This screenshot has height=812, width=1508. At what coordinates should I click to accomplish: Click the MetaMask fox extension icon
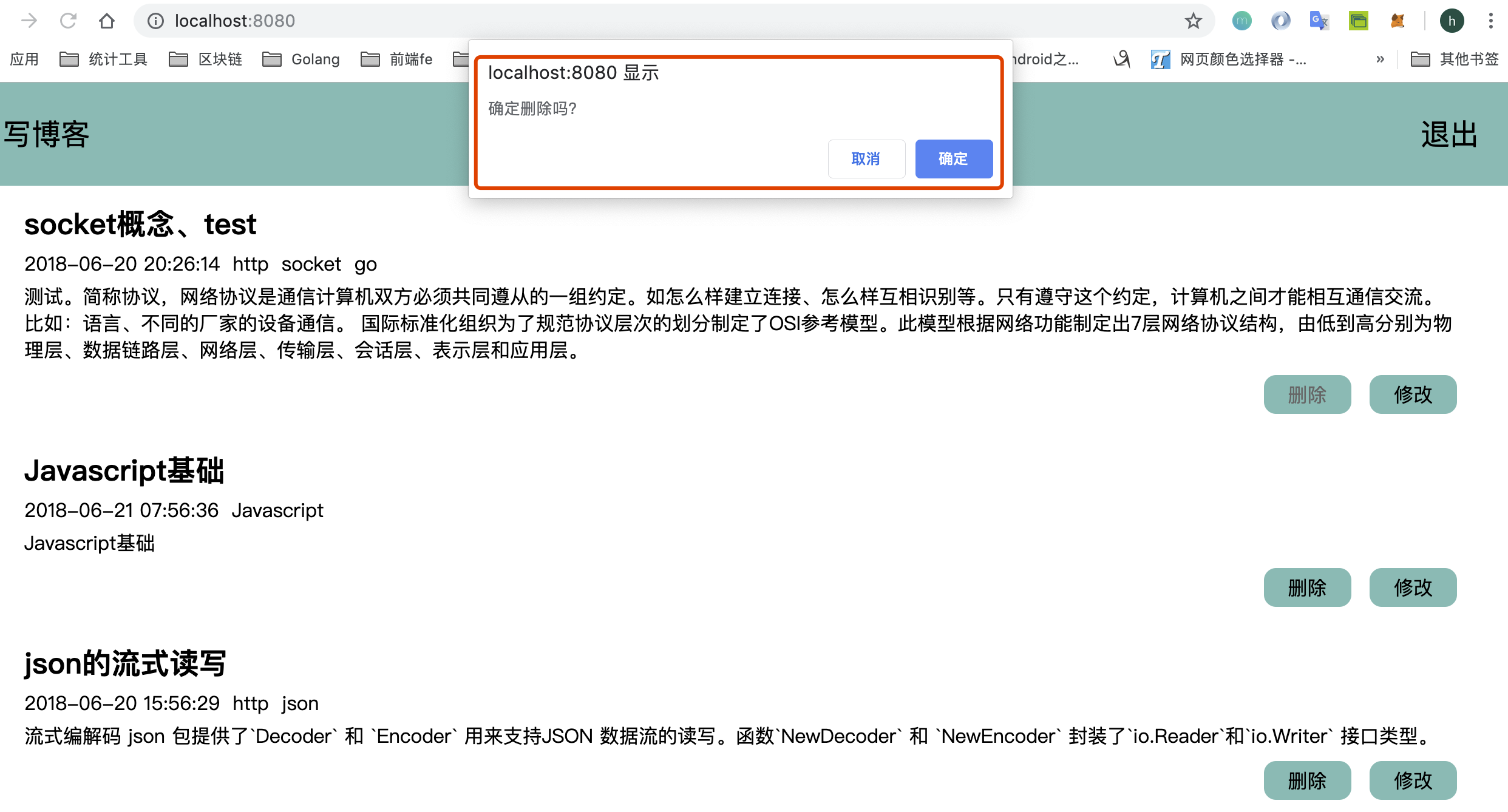click(x=1398, y=21)
